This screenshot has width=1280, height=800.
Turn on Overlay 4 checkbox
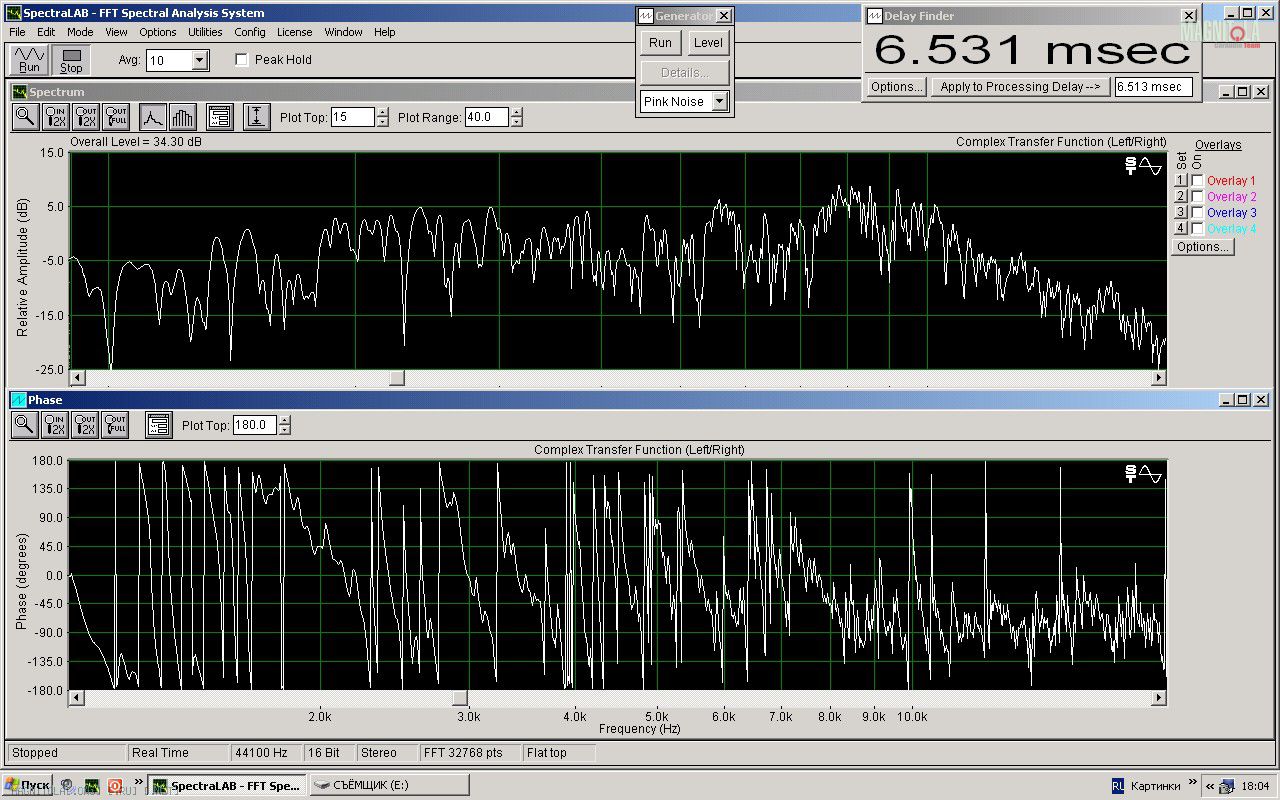pyautogui.click(x=1197, y=229)
